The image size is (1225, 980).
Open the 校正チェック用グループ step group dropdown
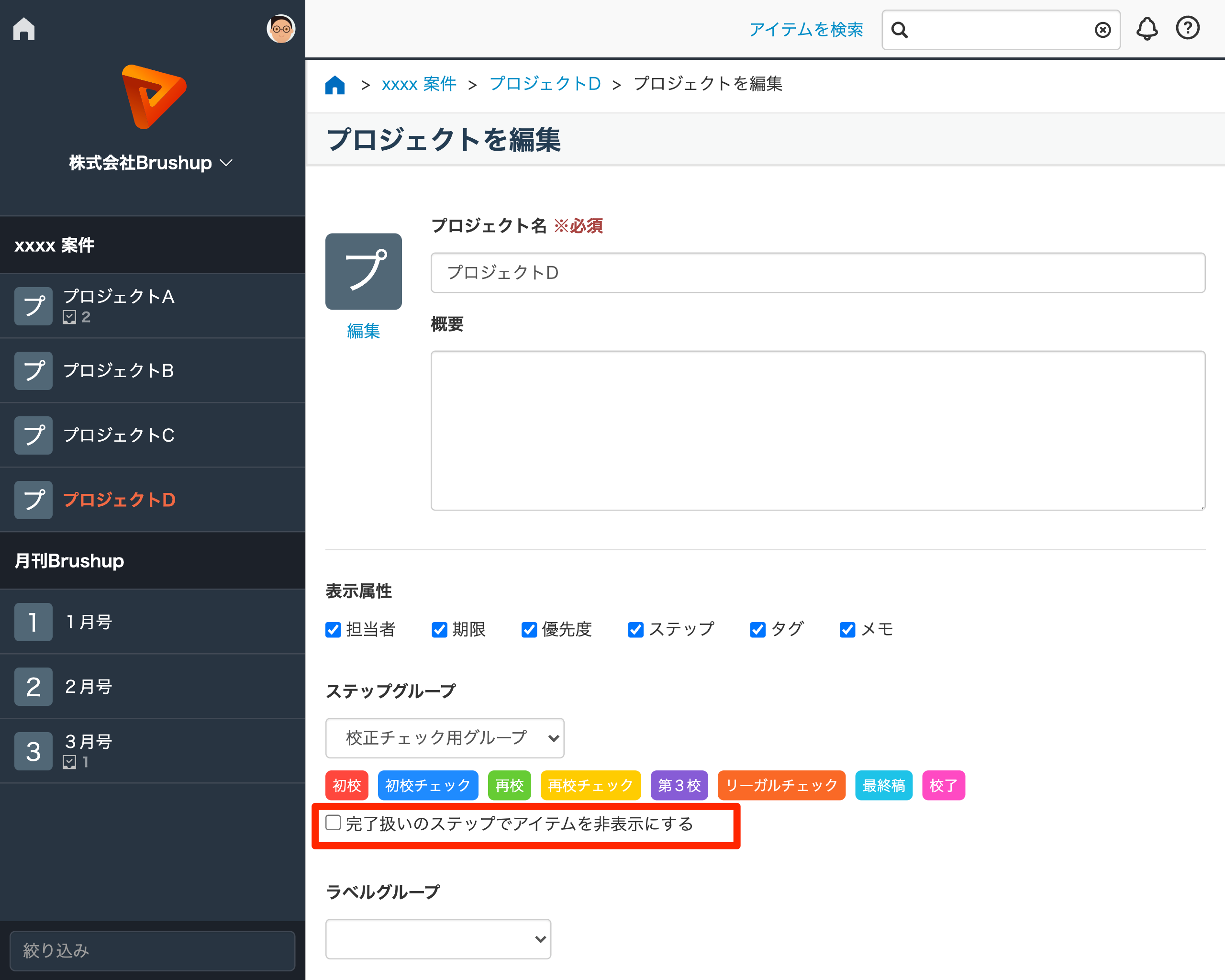(445, 738)
